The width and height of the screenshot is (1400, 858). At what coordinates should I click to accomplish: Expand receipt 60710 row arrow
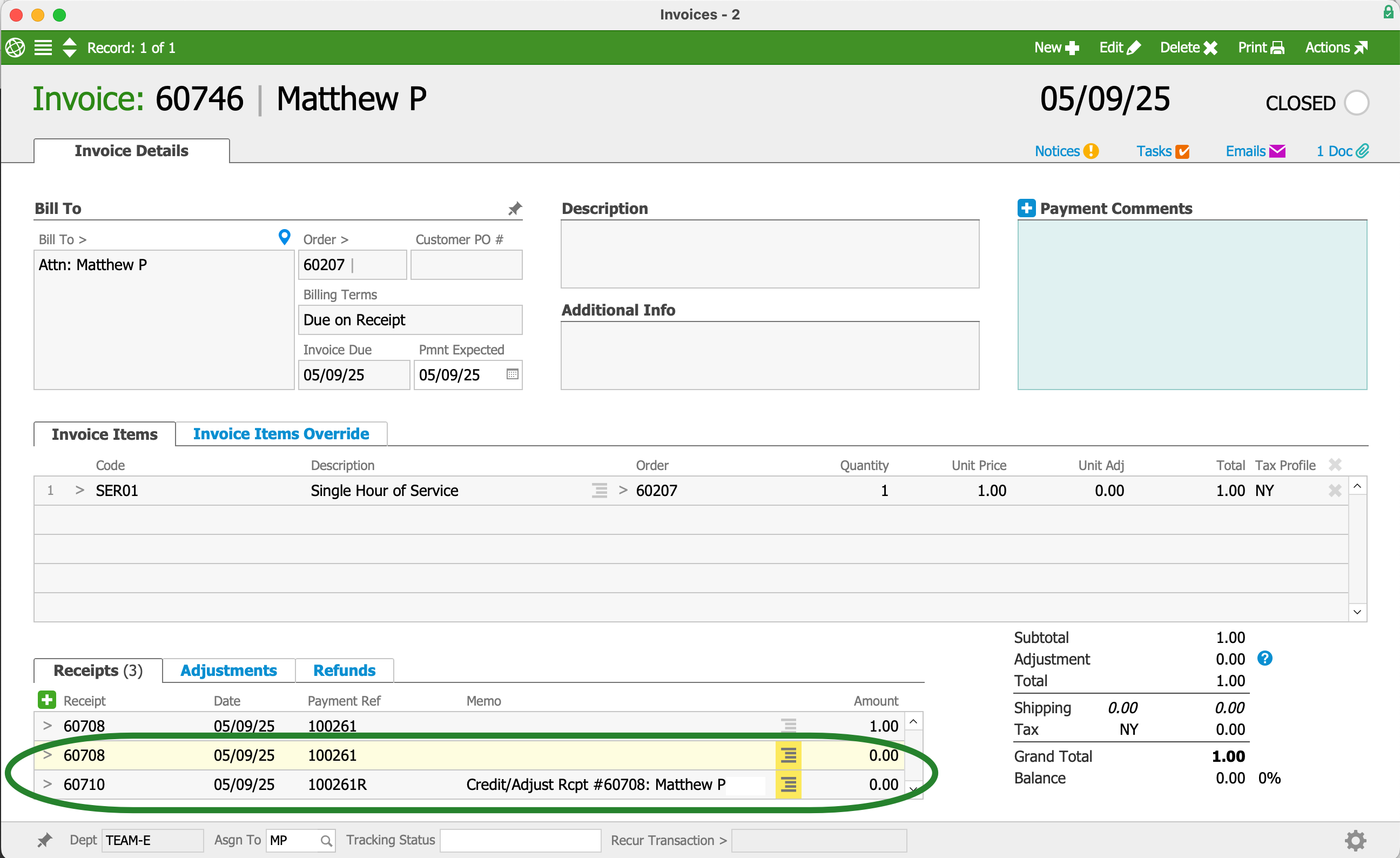pos(48,785)
